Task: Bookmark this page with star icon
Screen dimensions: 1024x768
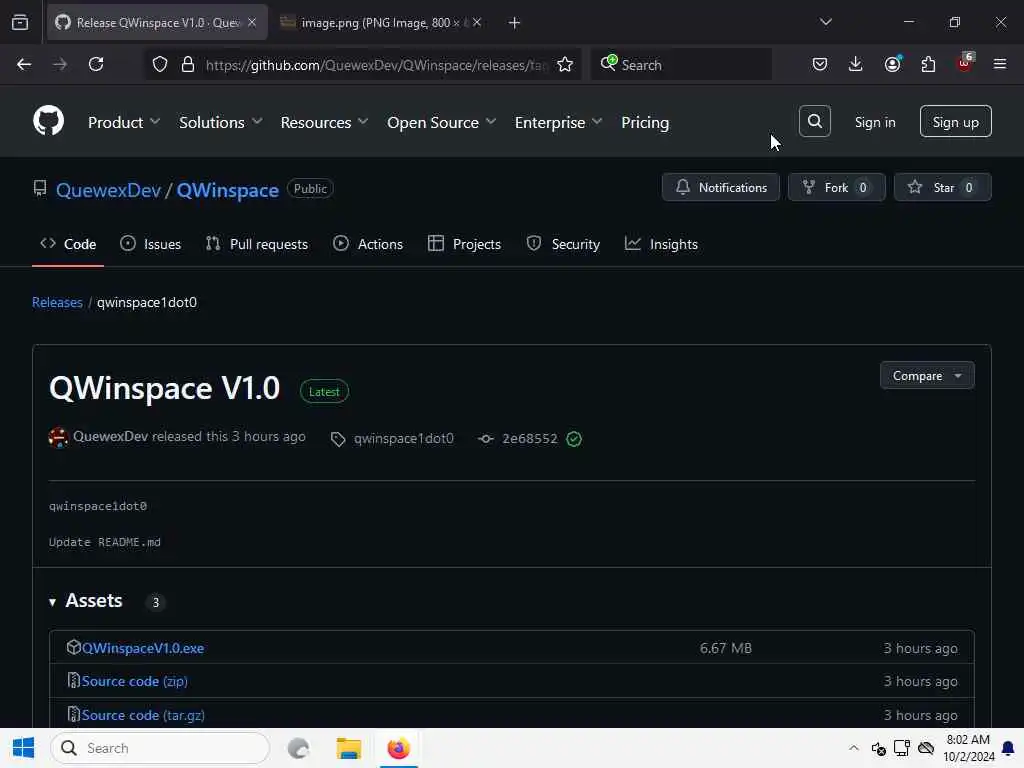Action: 565,65
